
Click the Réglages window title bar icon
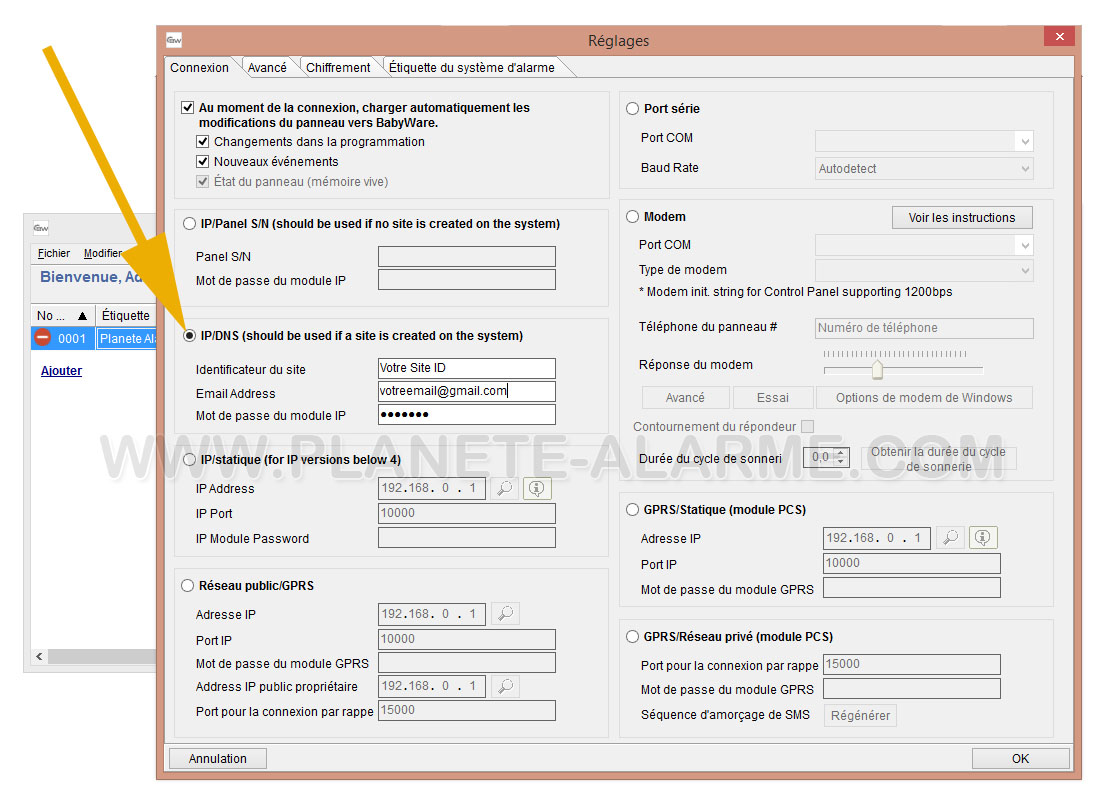point(174,40)
